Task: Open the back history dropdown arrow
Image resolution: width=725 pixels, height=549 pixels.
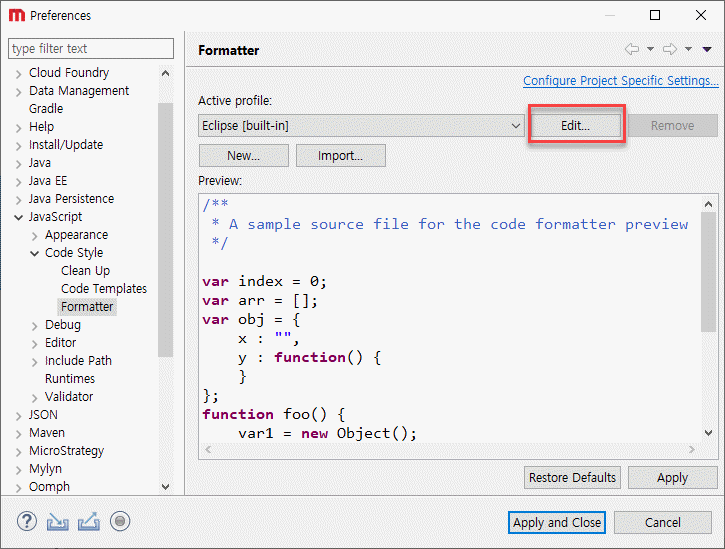Action: (x=650, y=49)
